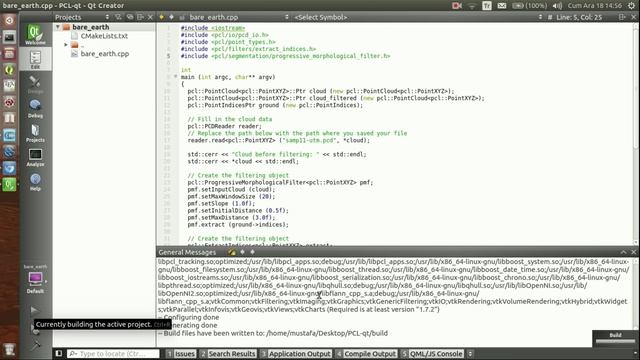Open the Application Output pane

(x=296, y=353)
